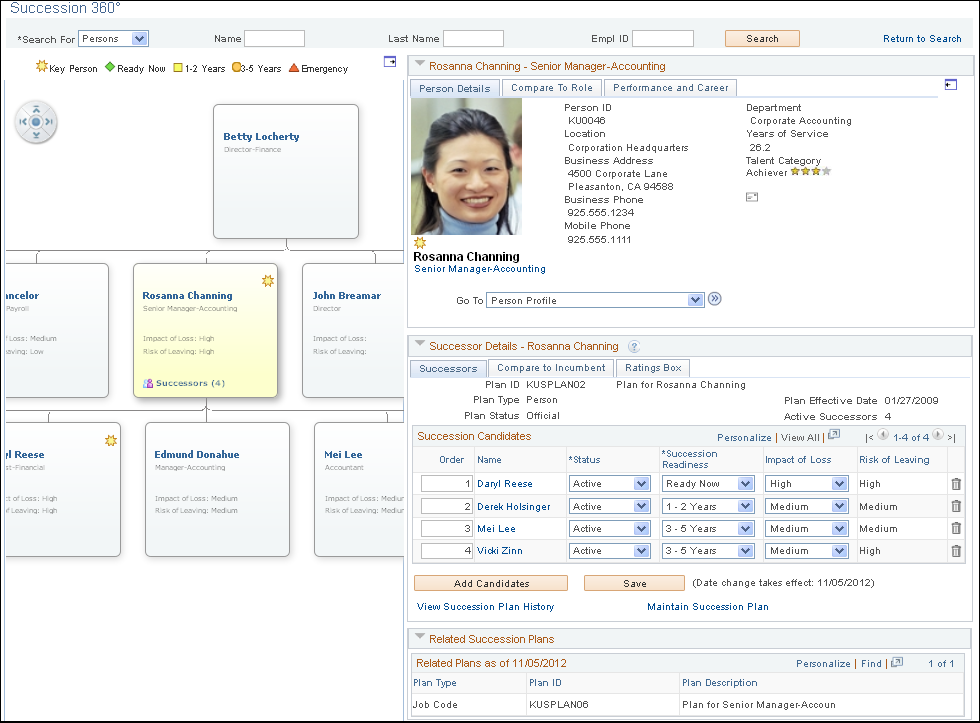
Task: Open View Succession Plan History link
Action: tap(485, 607)
